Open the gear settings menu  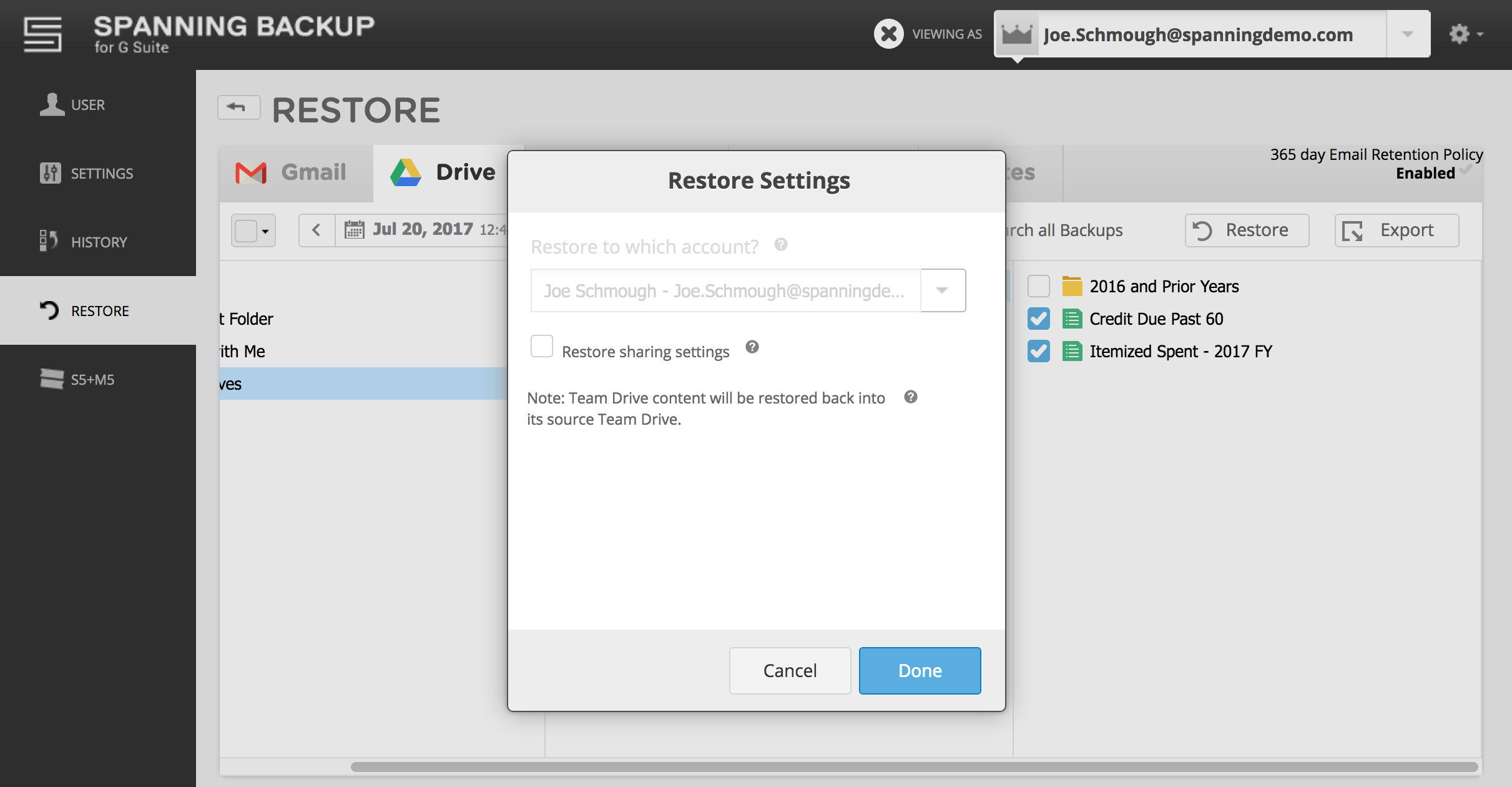[x=1465, y=34]
